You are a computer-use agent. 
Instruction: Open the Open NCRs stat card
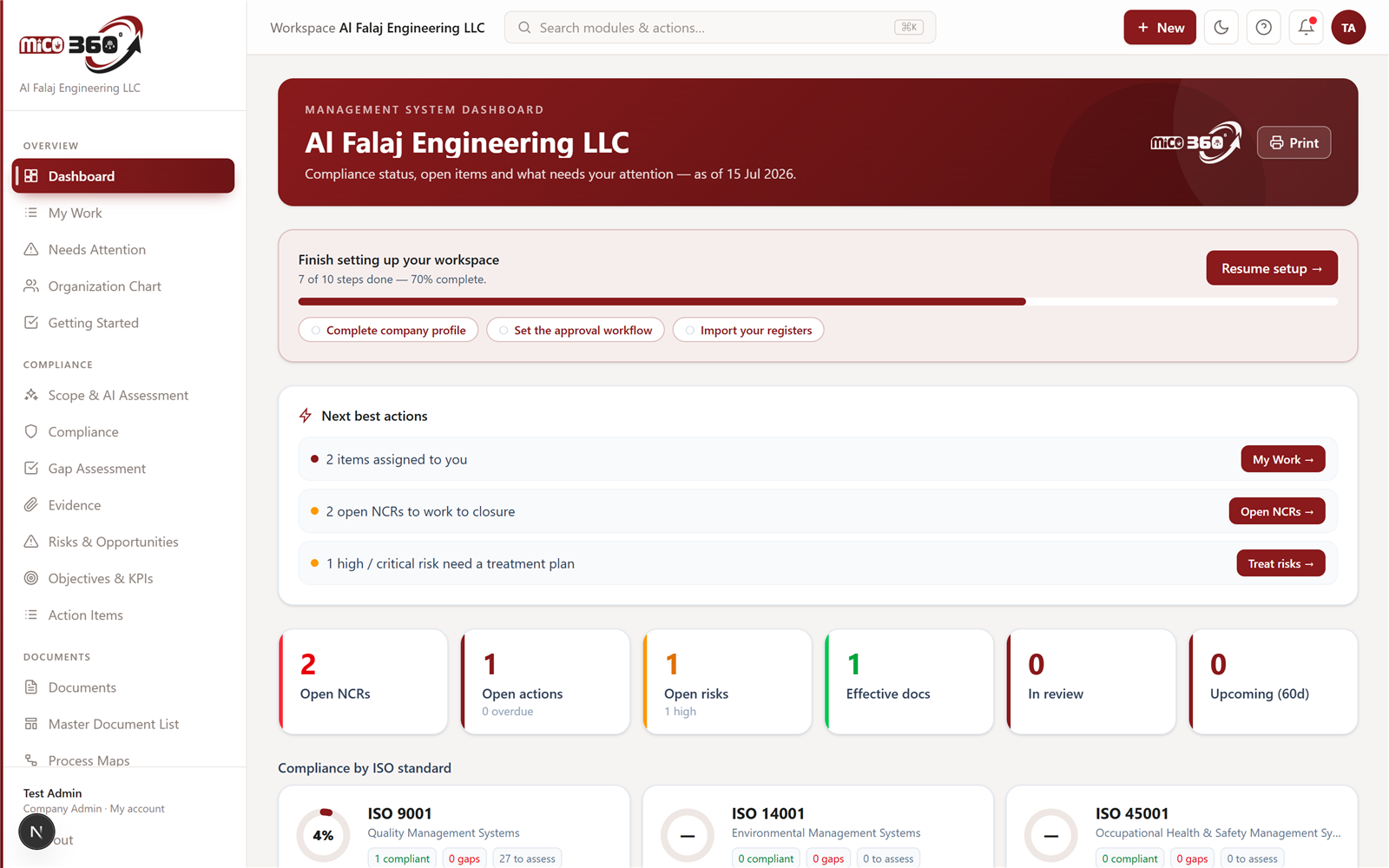363,682
